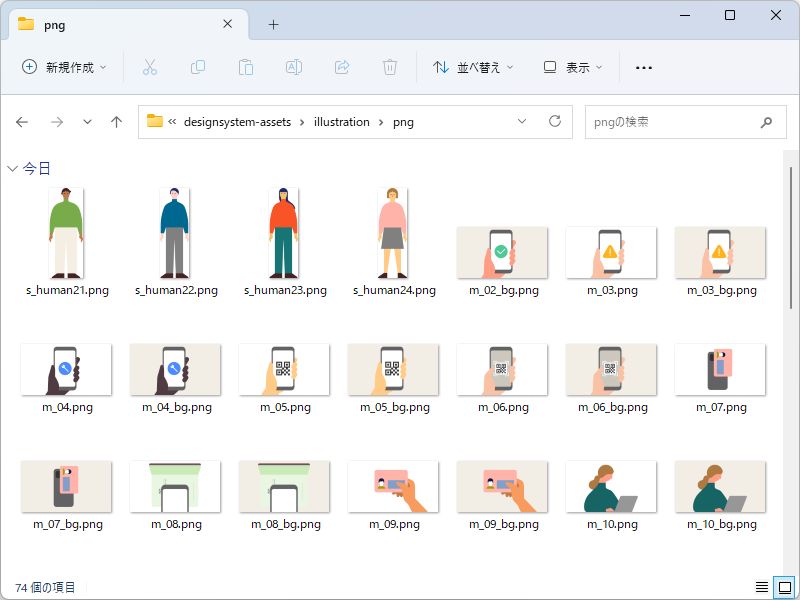This screenshot has width=800, height=600.
Task: Select m_10_bg.png thumbnail
Action: pyautogui.click(x=720, y=486)
